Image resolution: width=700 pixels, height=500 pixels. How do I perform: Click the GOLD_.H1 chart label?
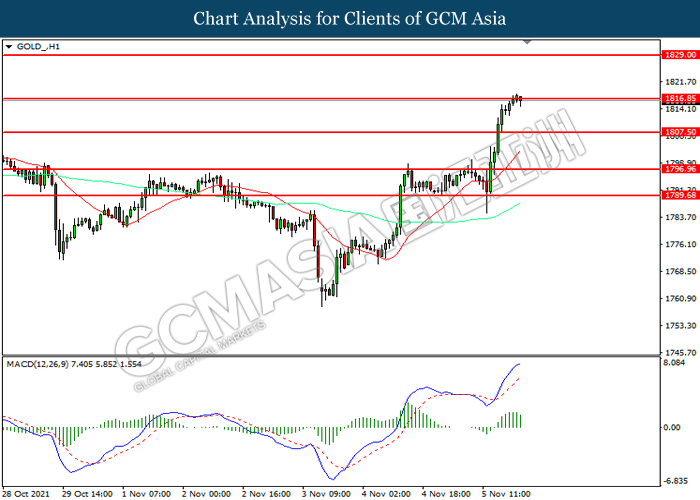coord(38,47)
